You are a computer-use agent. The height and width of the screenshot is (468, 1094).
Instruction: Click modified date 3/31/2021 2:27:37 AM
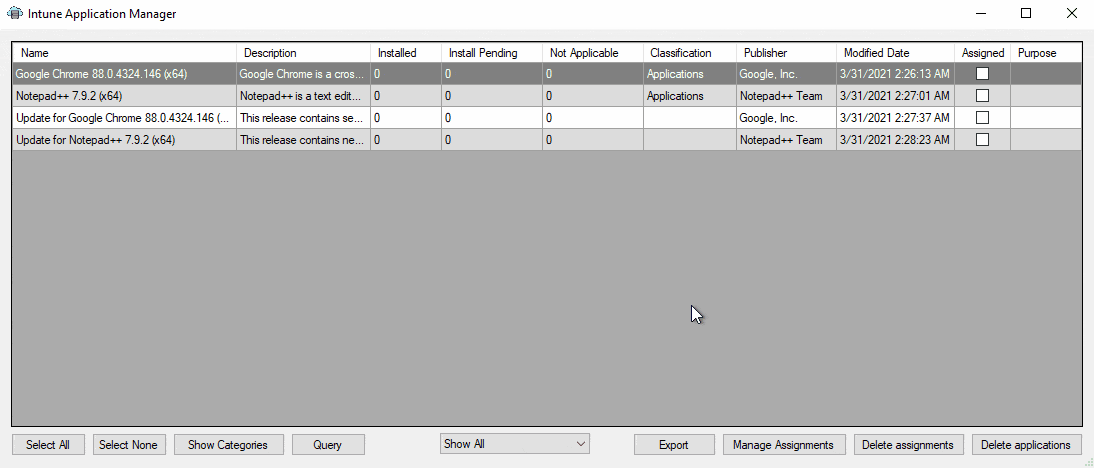pos(894,118)
